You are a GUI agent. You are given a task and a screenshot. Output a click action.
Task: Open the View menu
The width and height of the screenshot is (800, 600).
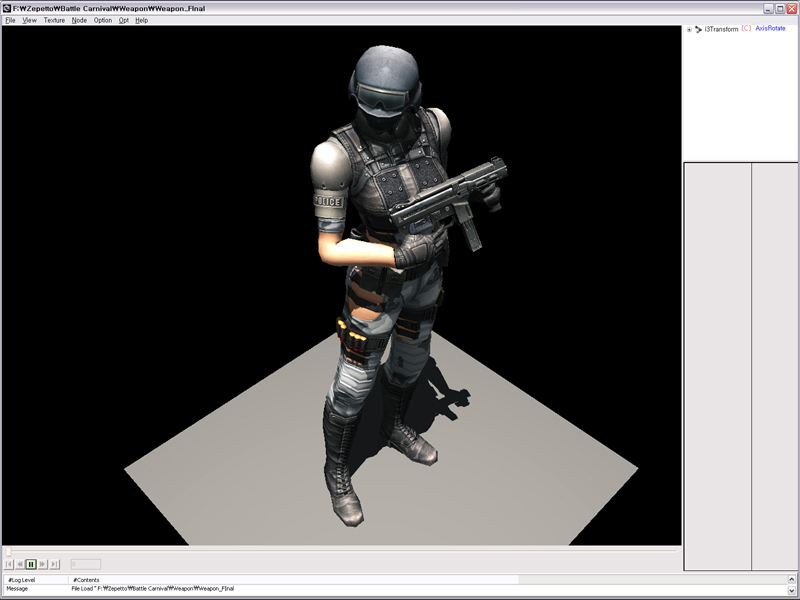coord(30,20)
